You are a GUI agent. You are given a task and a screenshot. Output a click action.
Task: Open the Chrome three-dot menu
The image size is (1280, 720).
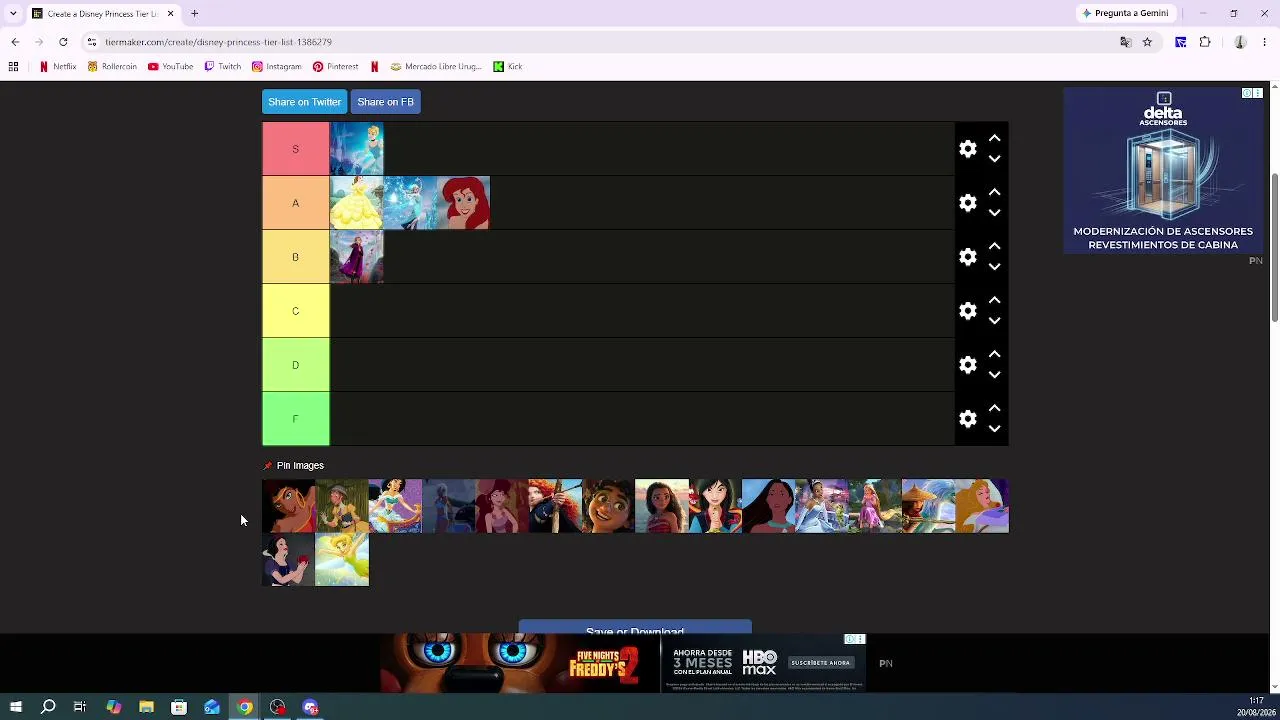point(1265,42)
